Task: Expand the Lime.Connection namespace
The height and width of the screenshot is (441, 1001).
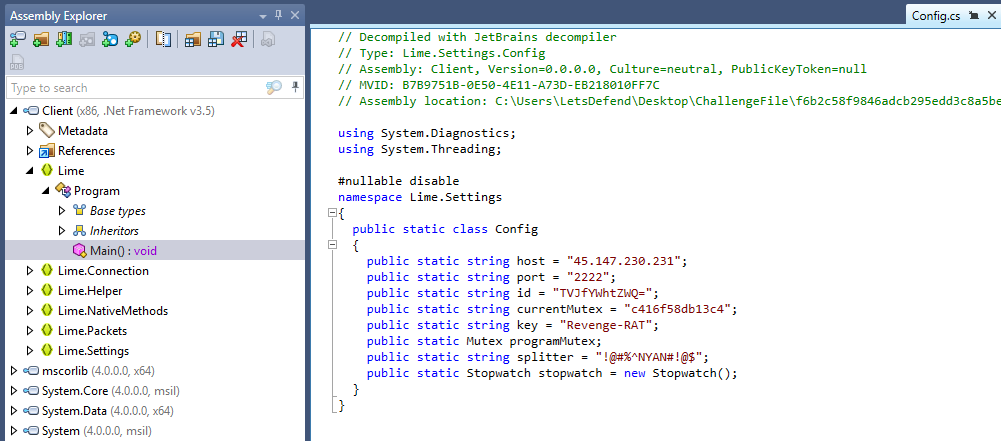Action: click(29, 271)
